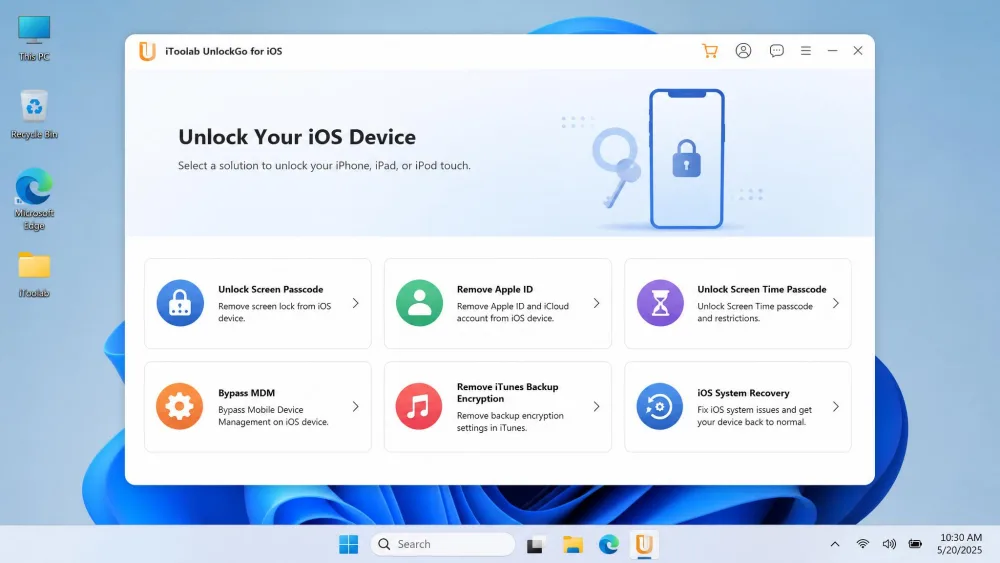This screenshot has width=1000, height=563.
Task: Click 'Unlock Screen Time passcode and restrictions.' text
Action: click(755, 312)
